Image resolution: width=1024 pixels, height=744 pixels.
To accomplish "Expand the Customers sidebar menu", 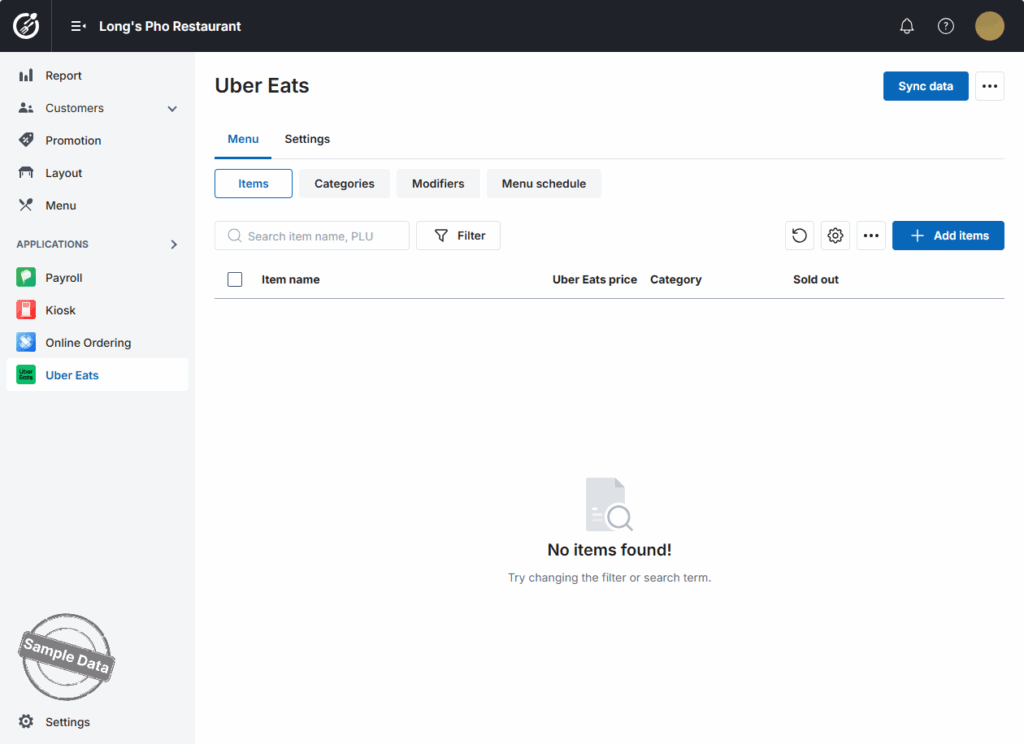I will [x=172, y=108].
